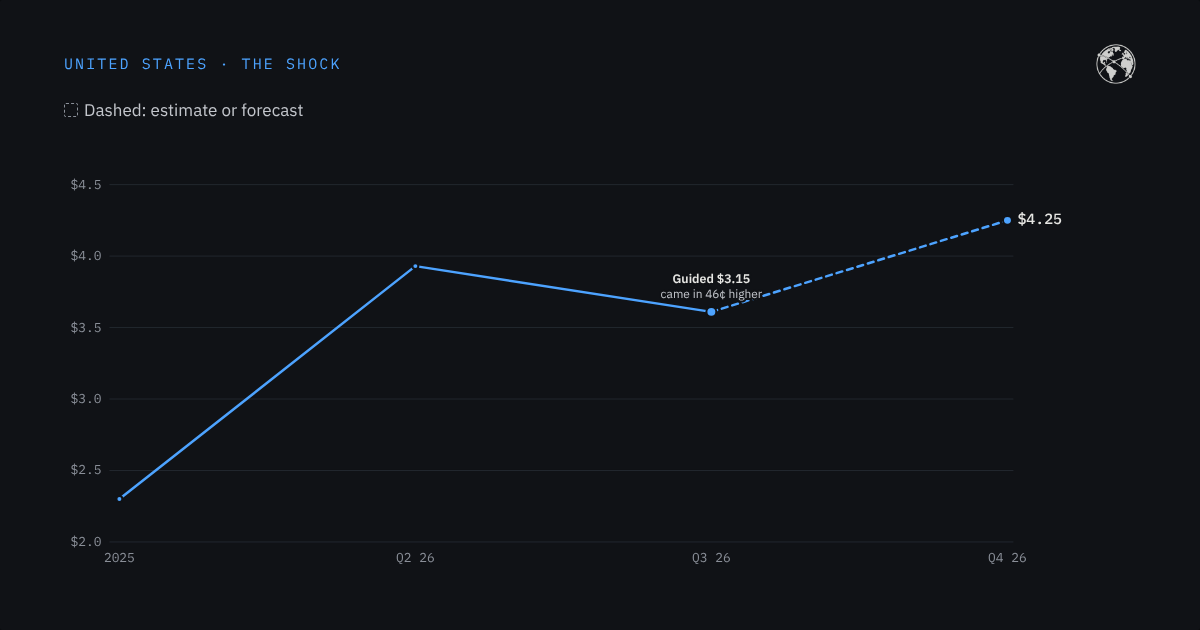Select the $4.25 end value label

[1039, 220]
